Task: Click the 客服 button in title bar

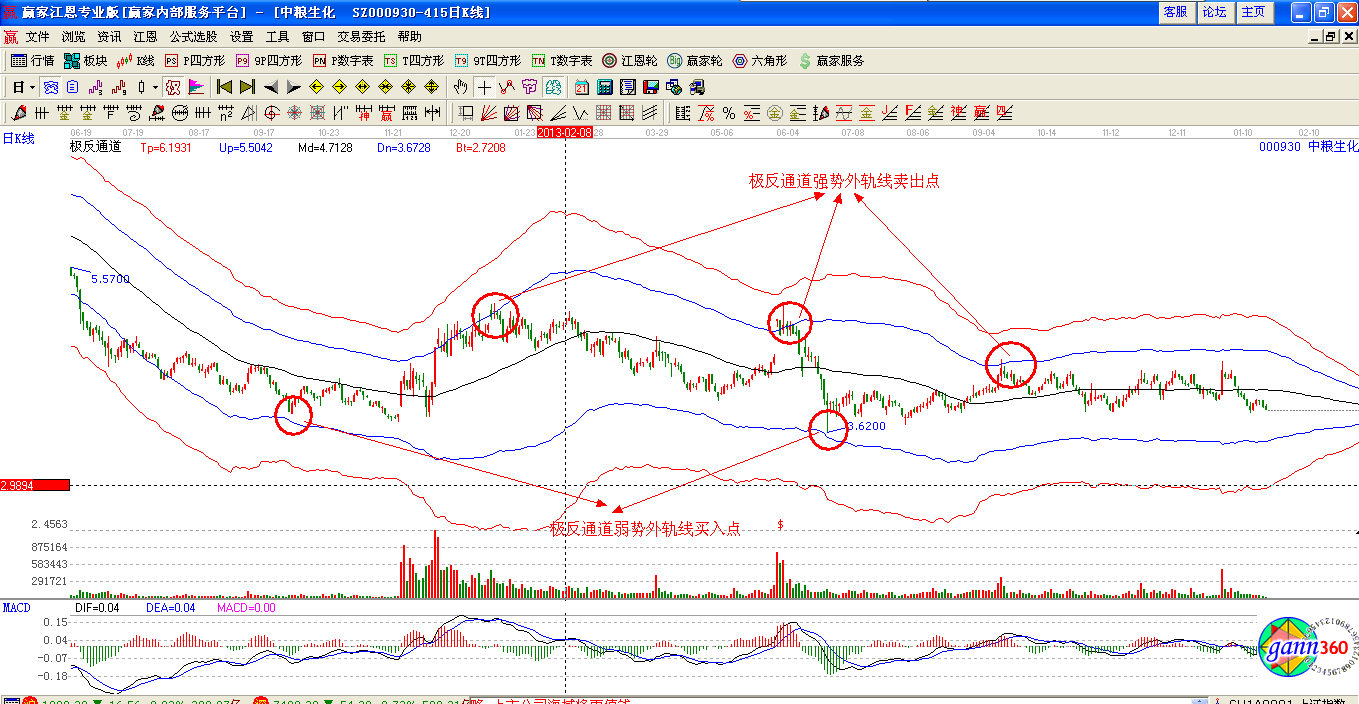Action: pos(1175,12)
